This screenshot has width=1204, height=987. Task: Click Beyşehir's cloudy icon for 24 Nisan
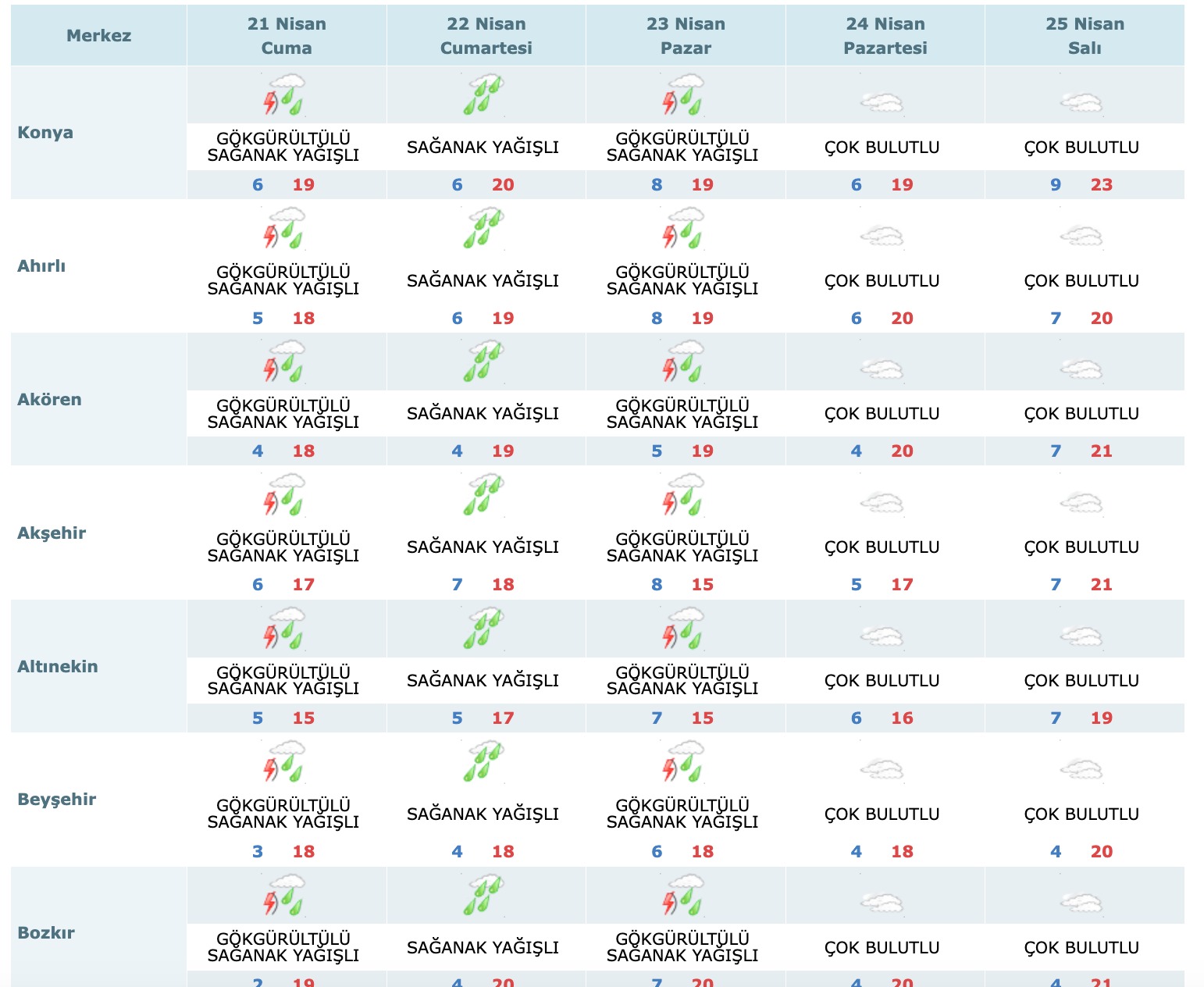coord(882,771)
